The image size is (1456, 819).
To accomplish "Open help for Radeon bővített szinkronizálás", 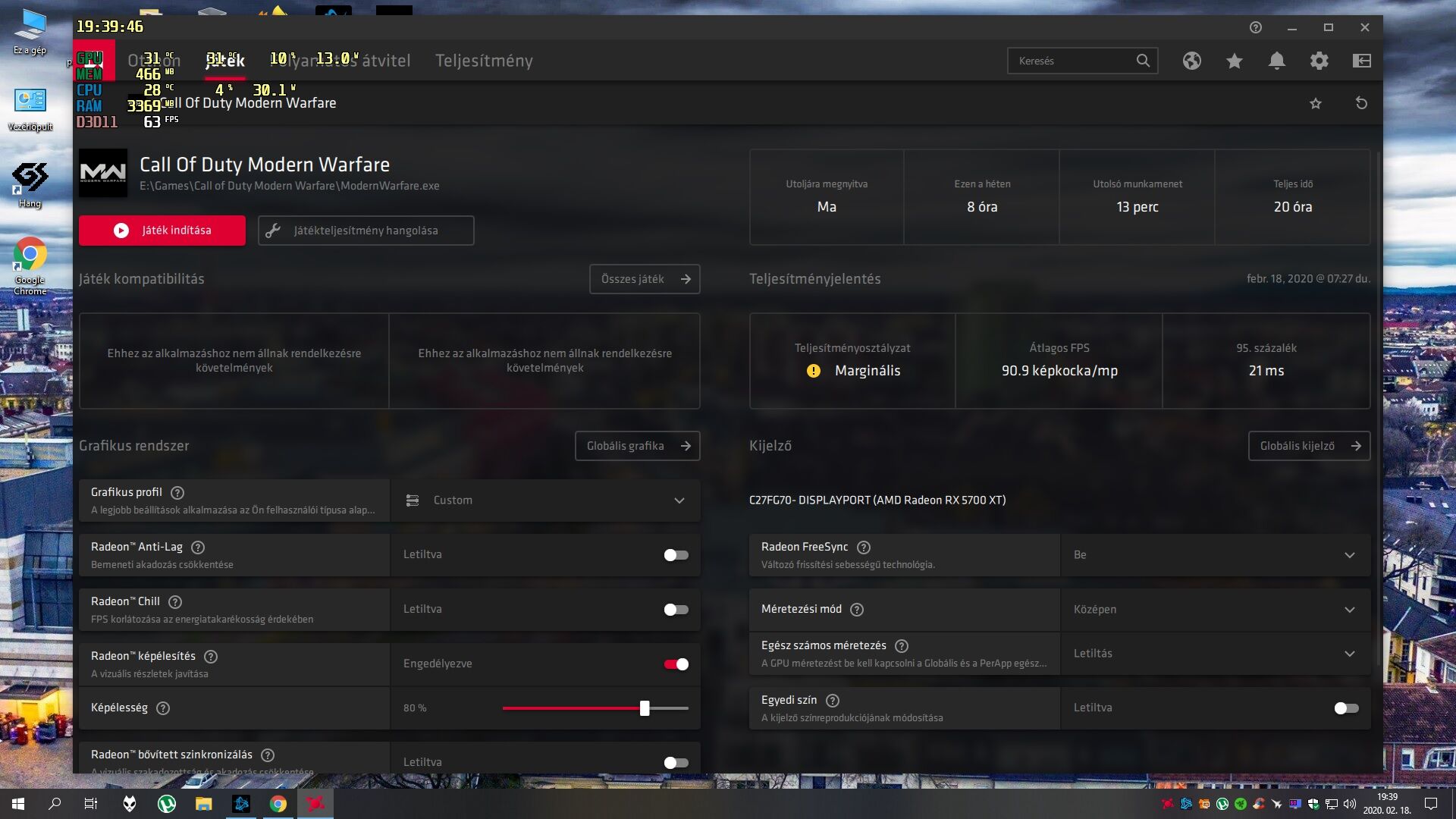I will coord(268,755).
